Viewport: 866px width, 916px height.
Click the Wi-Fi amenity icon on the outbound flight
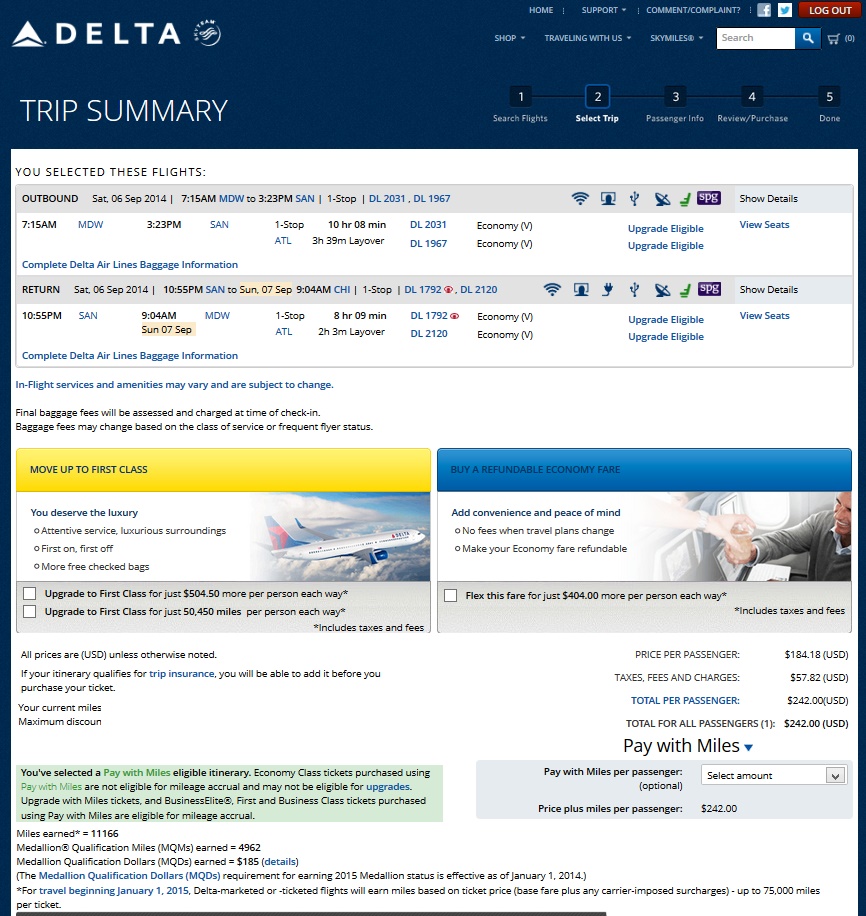click(580, 199)
